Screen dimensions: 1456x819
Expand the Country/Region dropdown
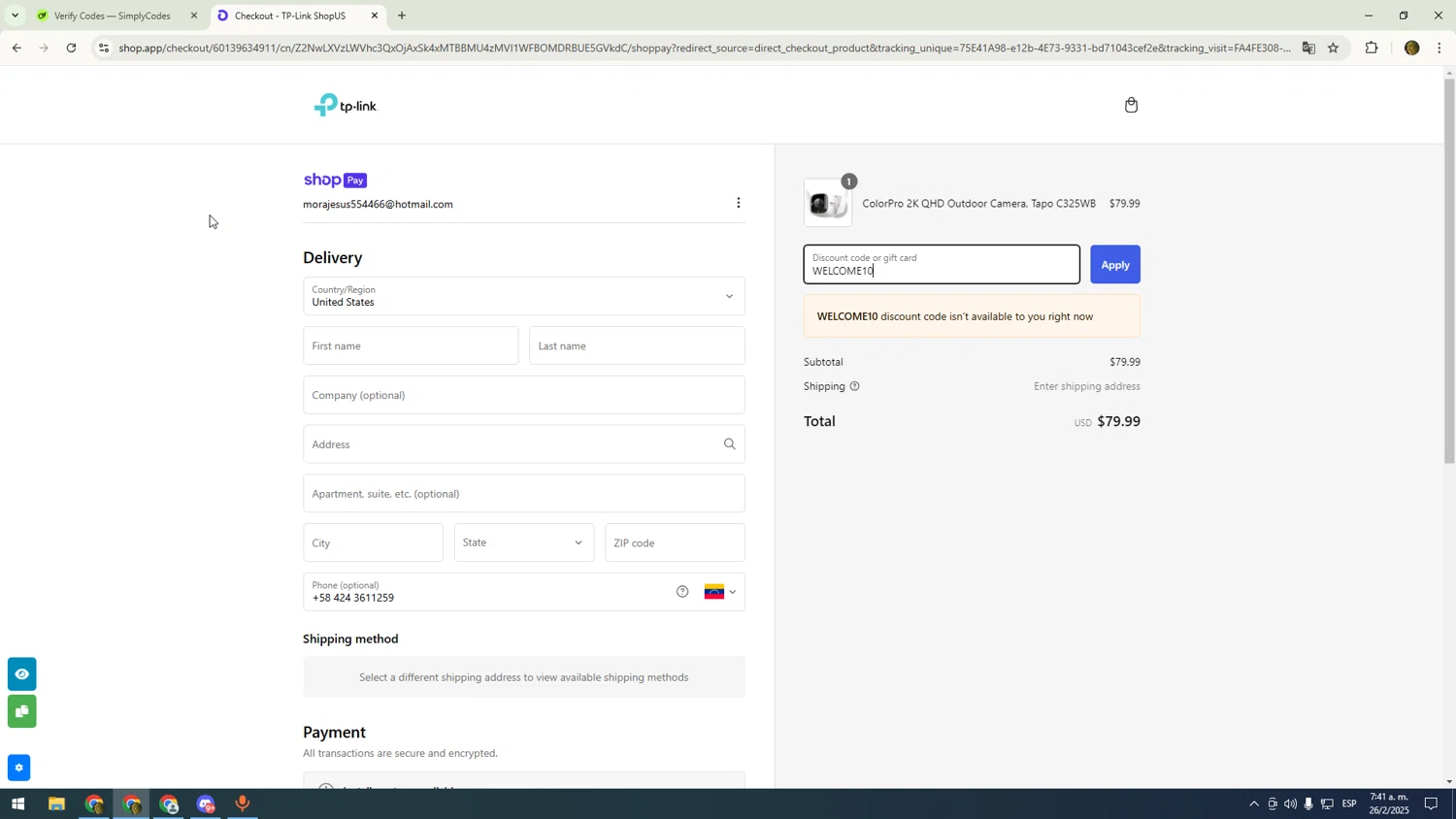click(524, 296)
